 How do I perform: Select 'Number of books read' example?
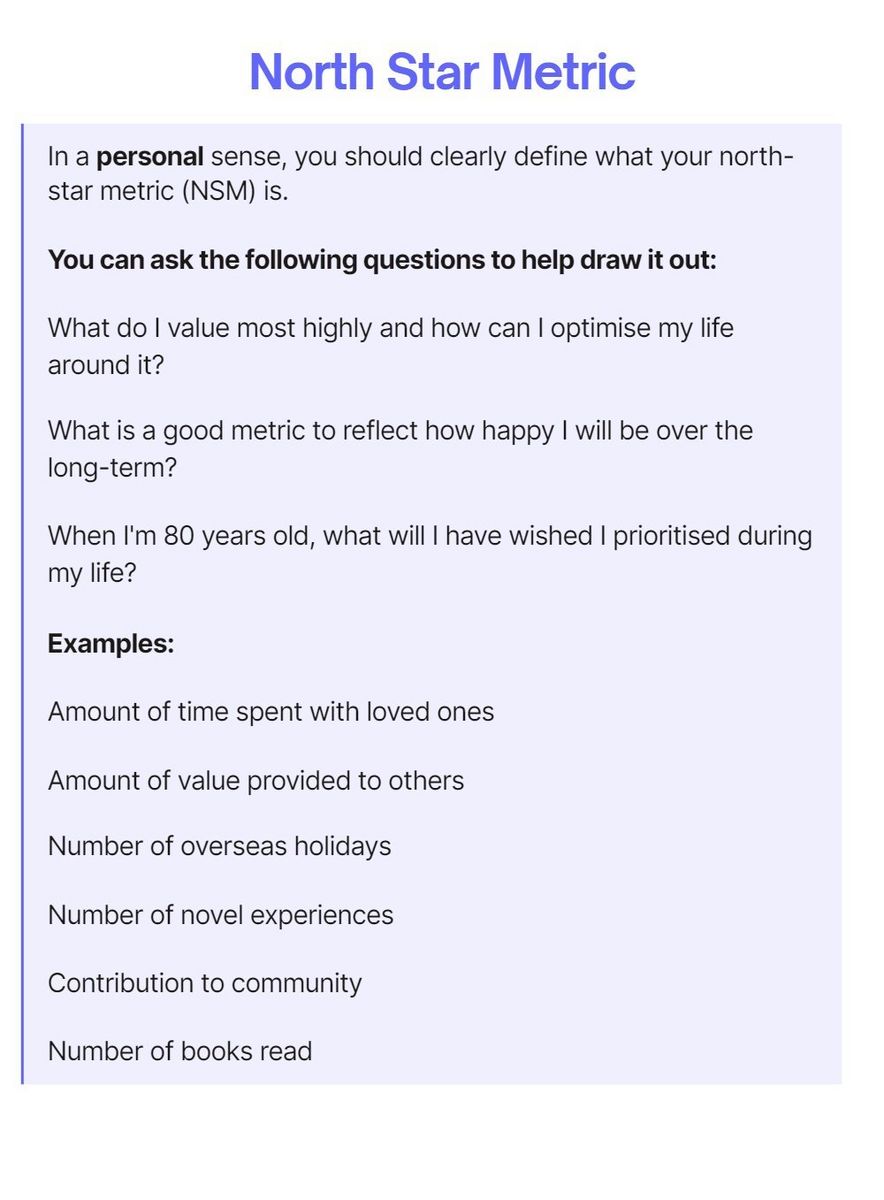pyautogui.click(x=180, y=1051)
